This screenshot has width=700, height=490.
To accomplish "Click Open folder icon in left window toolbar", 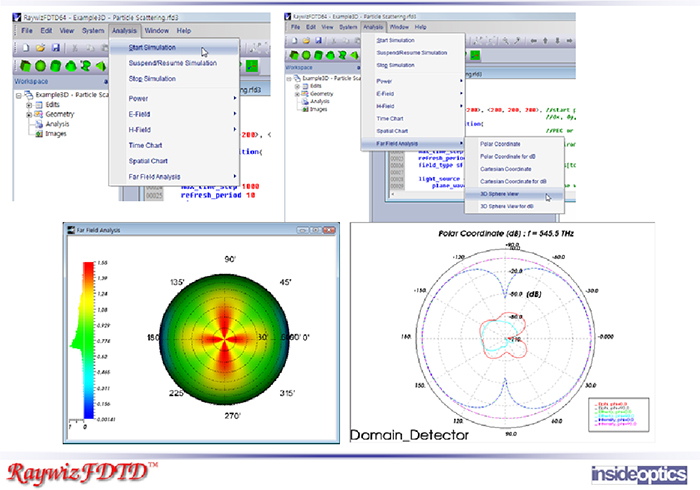I will (40, 47).
